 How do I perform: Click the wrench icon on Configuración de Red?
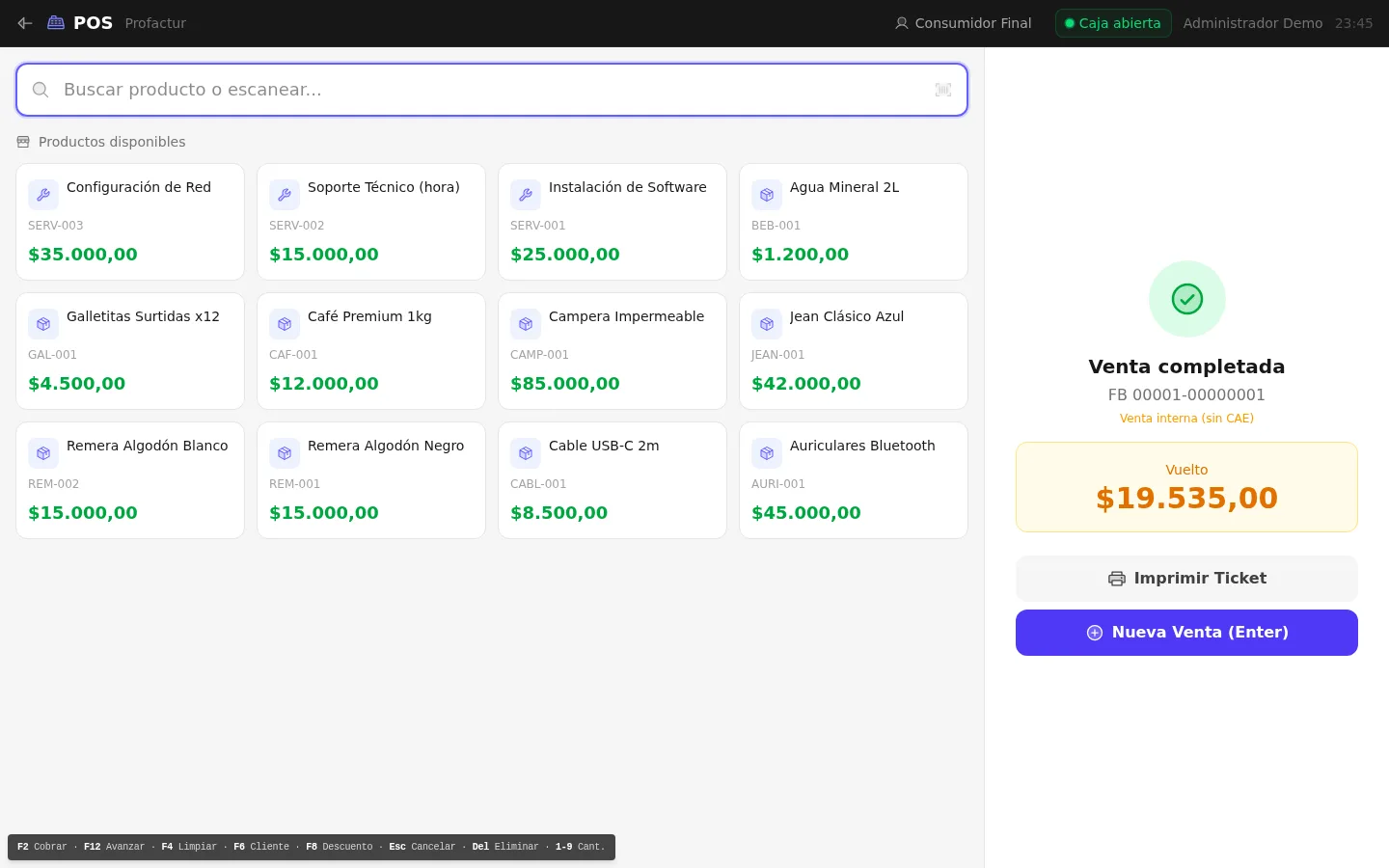pos(43,195)
